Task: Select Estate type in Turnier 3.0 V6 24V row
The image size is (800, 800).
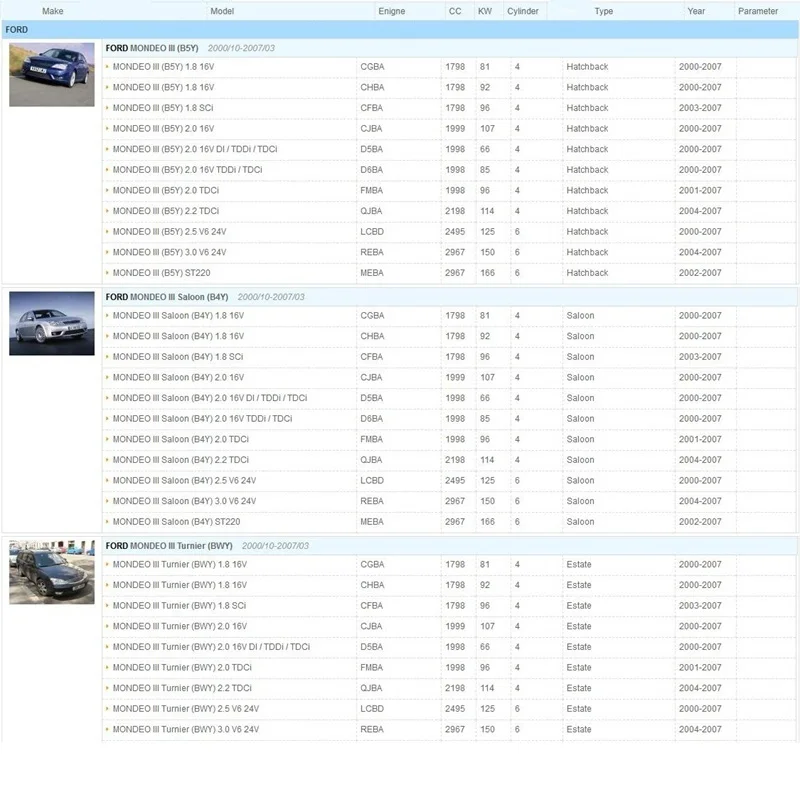Action: 579,730
